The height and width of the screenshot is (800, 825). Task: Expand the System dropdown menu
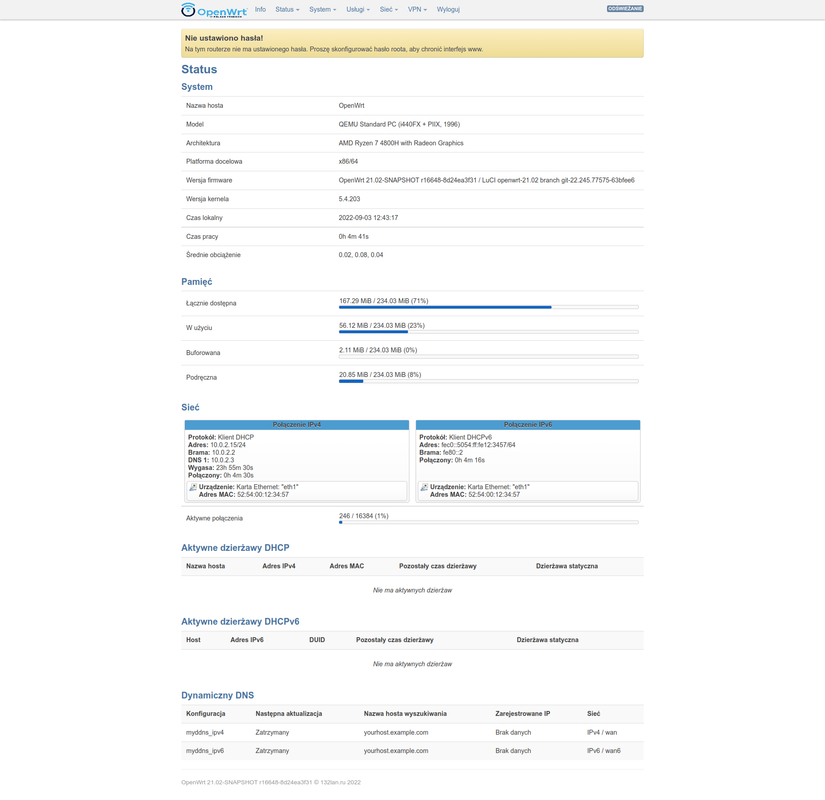[323, 9]
